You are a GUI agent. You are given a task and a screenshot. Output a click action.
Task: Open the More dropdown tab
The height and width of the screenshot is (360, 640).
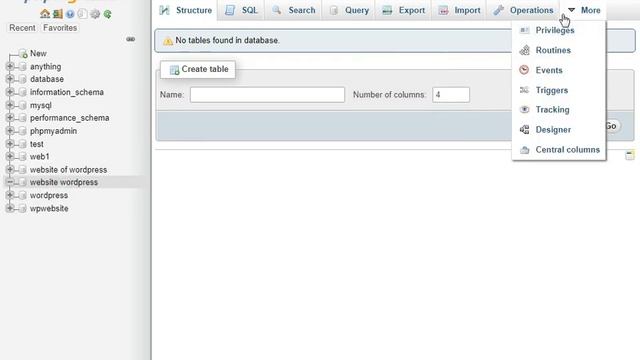pyautogui.click(x=584, y=10)
